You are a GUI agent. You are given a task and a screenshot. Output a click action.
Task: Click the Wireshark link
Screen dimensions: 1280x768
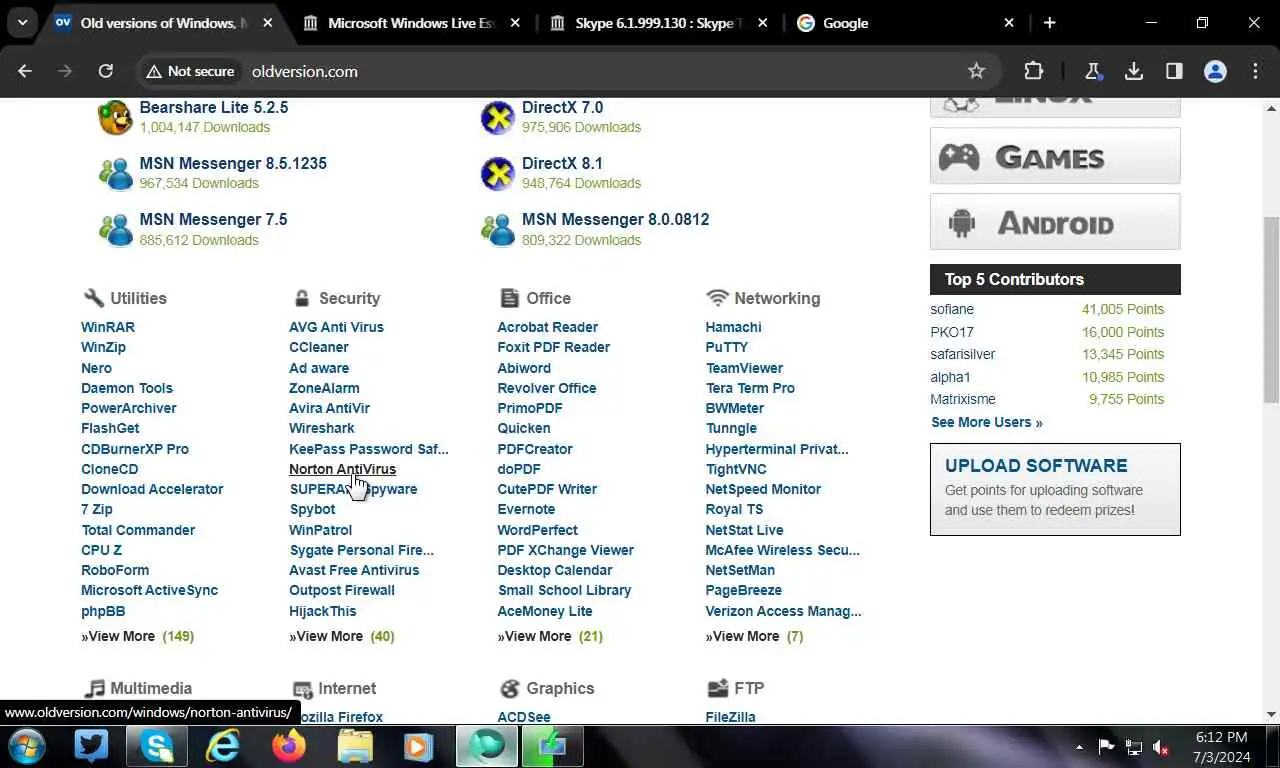click(x=322, y=428)
